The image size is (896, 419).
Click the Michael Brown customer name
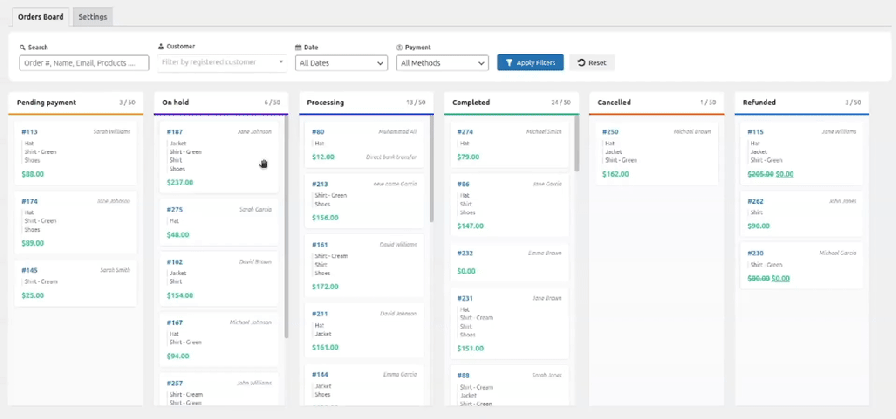click(692, 131)
